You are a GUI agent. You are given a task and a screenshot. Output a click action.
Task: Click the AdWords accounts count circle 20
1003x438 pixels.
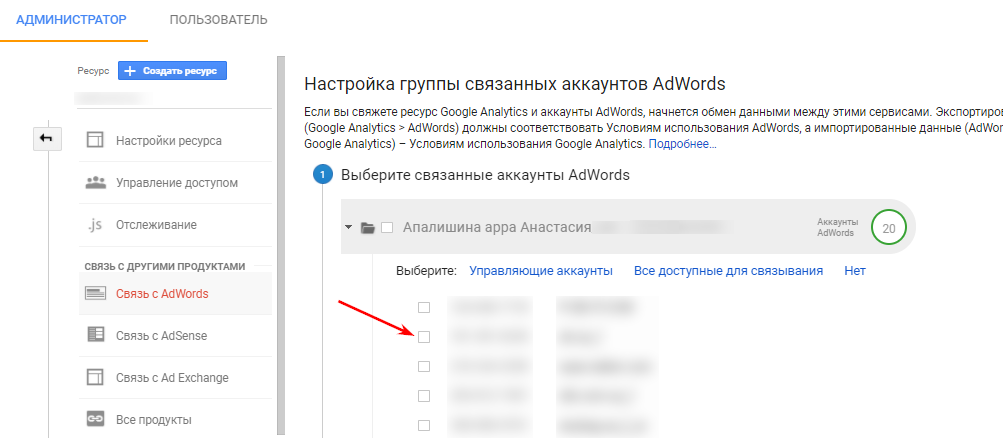point(888,228)
